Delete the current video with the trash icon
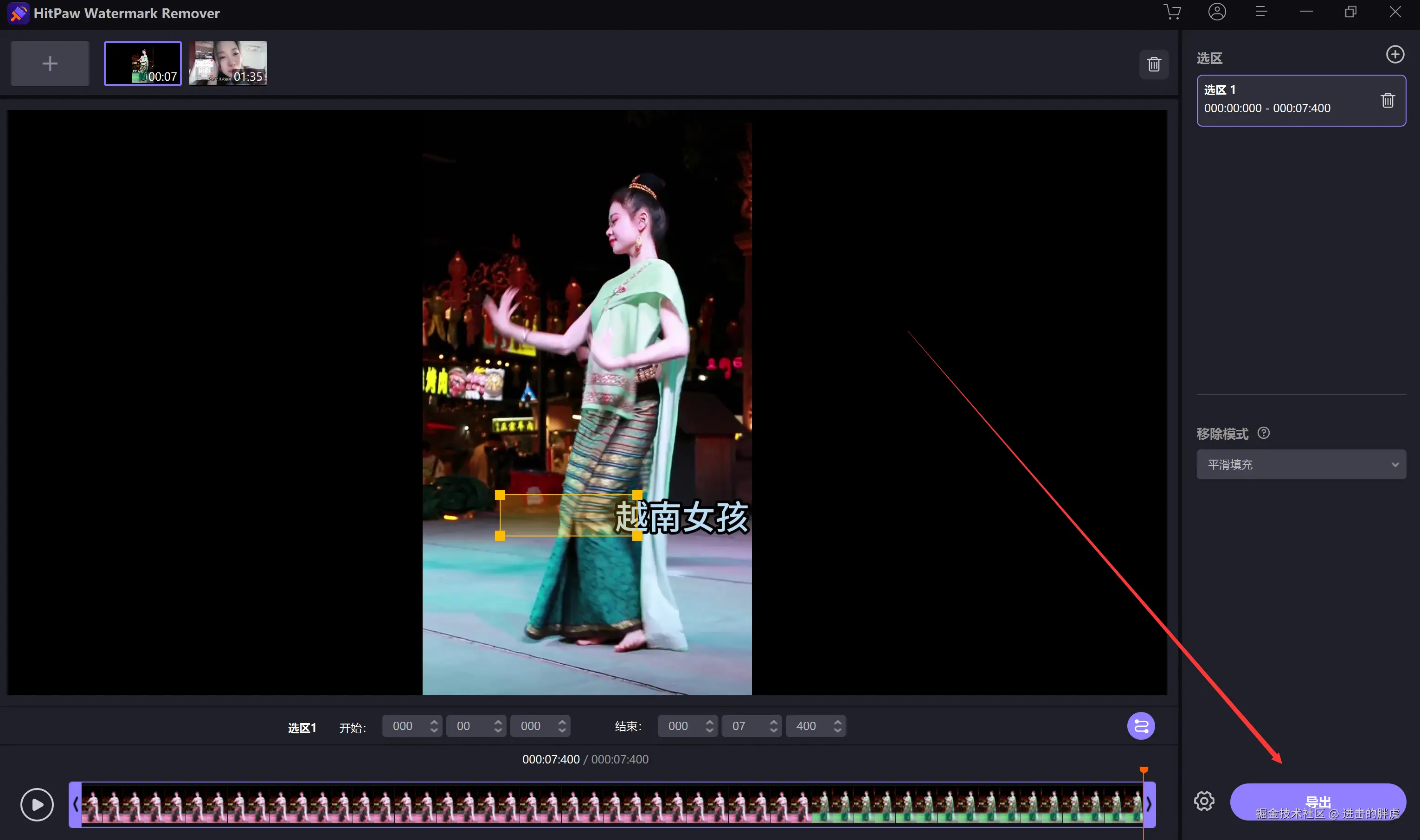This screenshot has width=1420, height=840. tap(1154, 64)
